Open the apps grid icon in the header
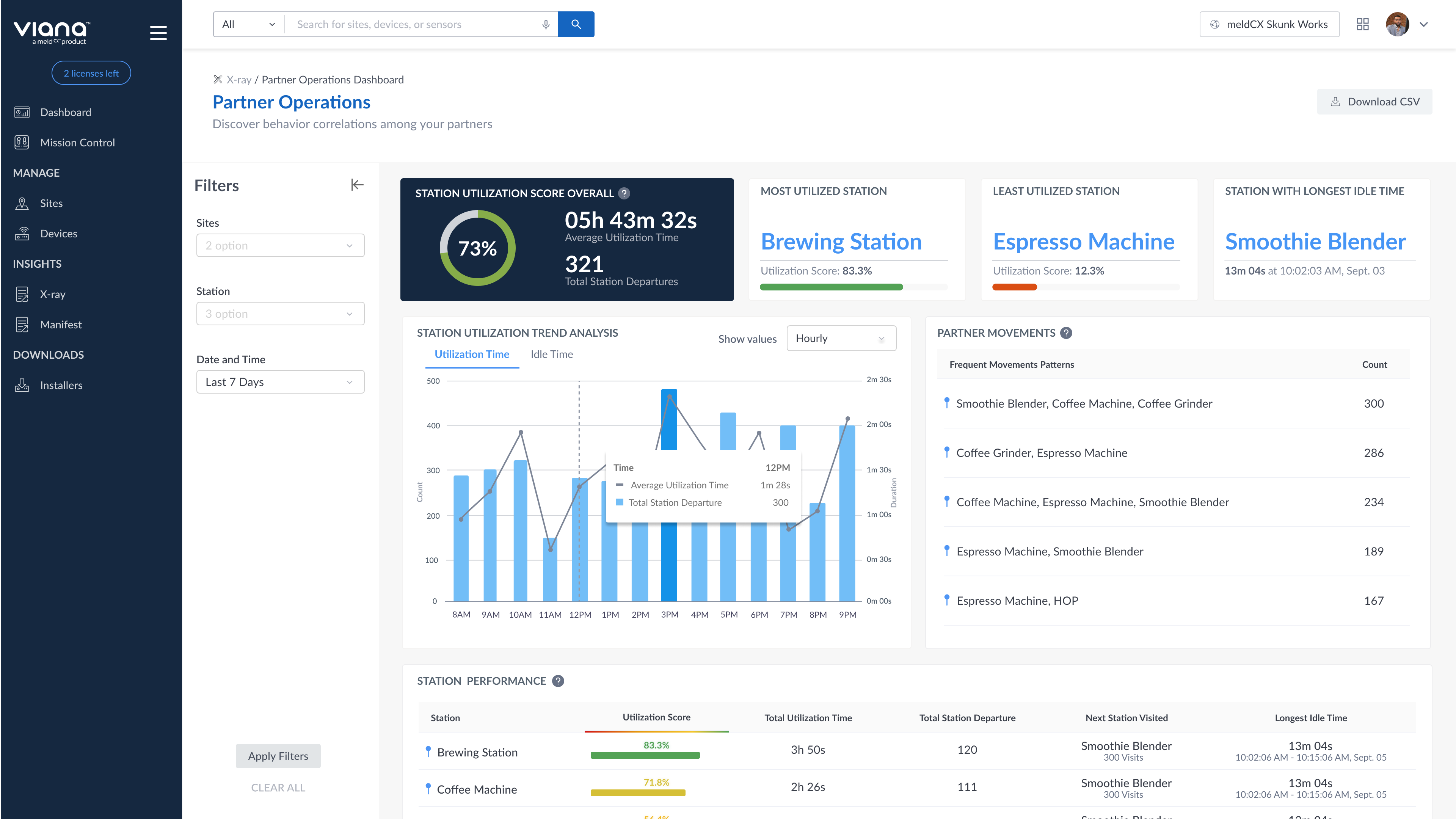The image size is (1456, 819). tap(1362, 24)
